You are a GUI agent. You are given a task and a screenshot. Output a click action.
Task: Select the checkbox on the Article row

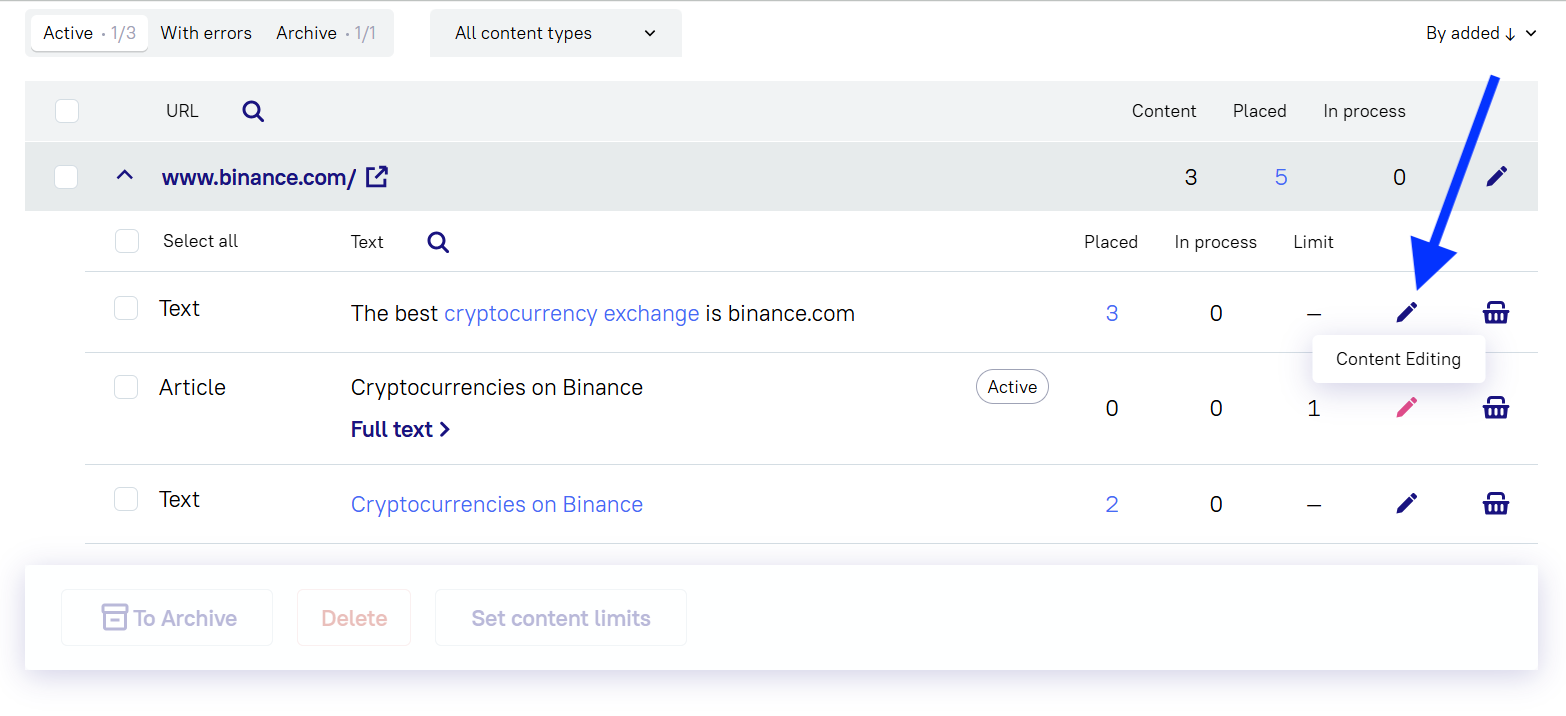126,387
